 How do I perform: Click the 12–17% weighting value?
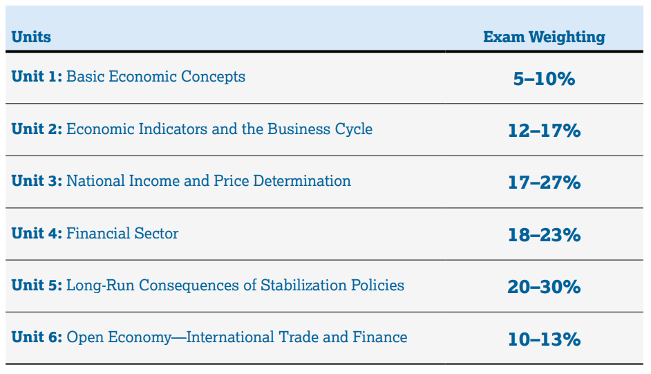tap(544, 131)
